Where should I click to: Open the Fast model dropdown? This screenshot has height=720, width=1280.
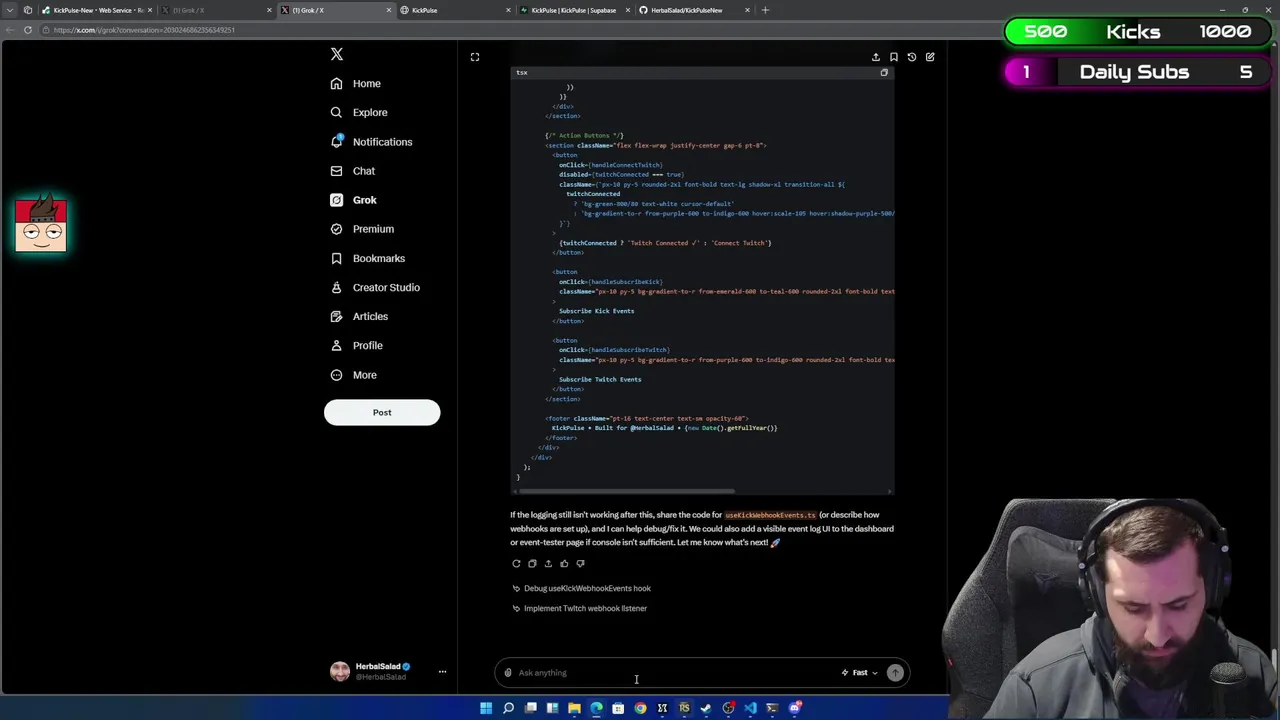[x=860, y=673]
